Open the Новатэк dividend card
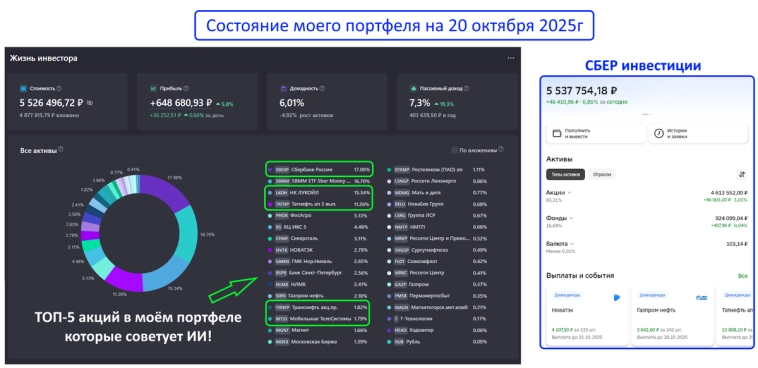The height and width of the screenshot is (368, 758). [587, 315]
